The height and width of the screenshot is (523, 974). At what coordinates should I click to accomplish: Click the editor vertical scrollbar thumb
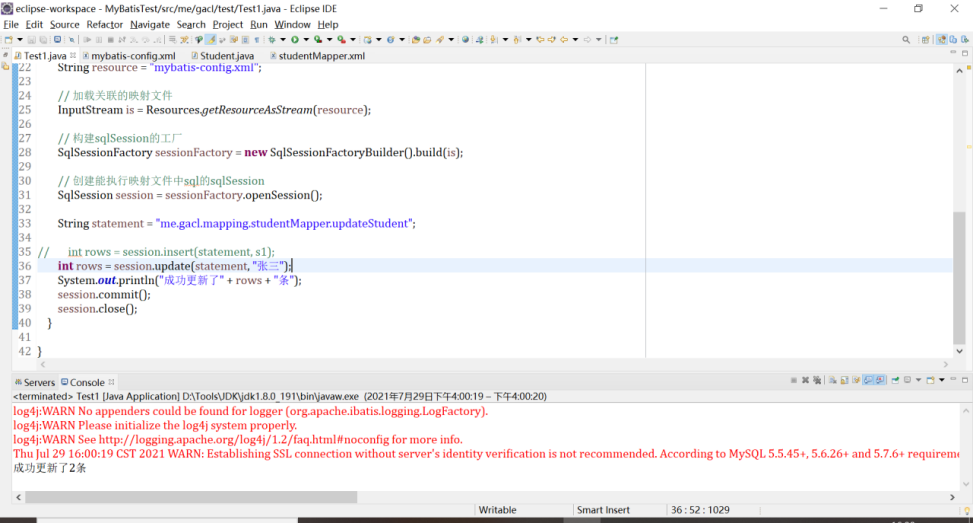point(959,278)
